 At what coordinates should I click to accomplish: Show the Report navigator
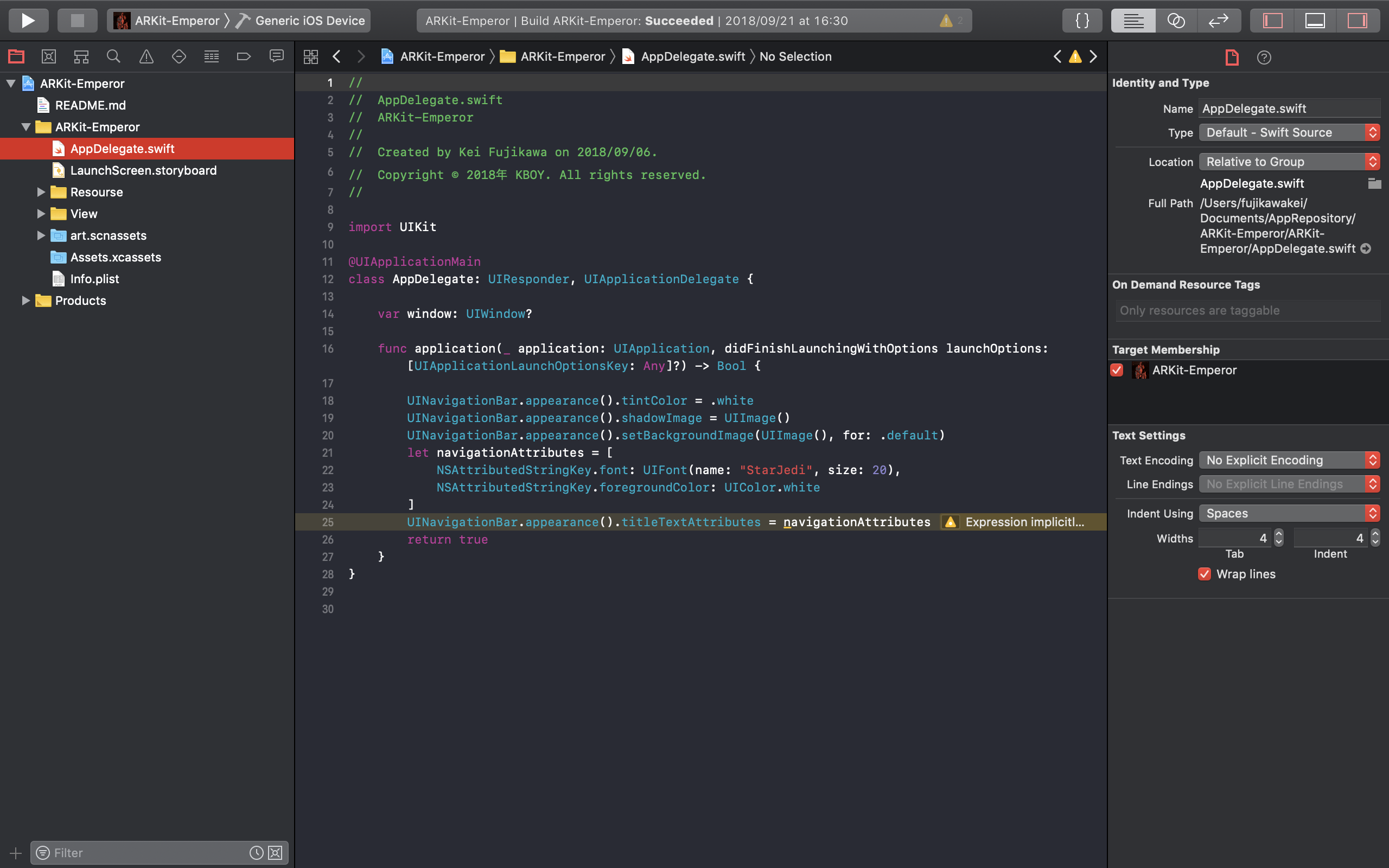(277, 56)
